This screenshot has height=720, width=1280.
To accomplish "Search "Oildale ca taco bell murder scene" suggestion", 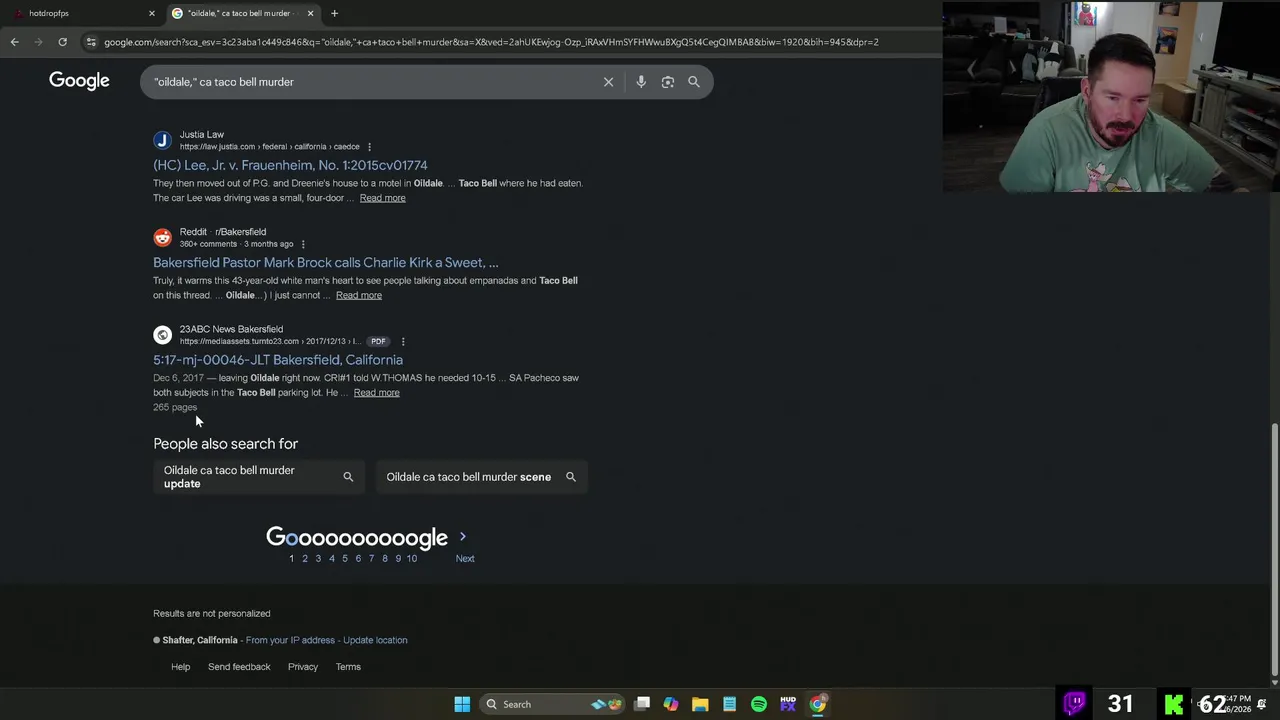I will tap(481, 477).
